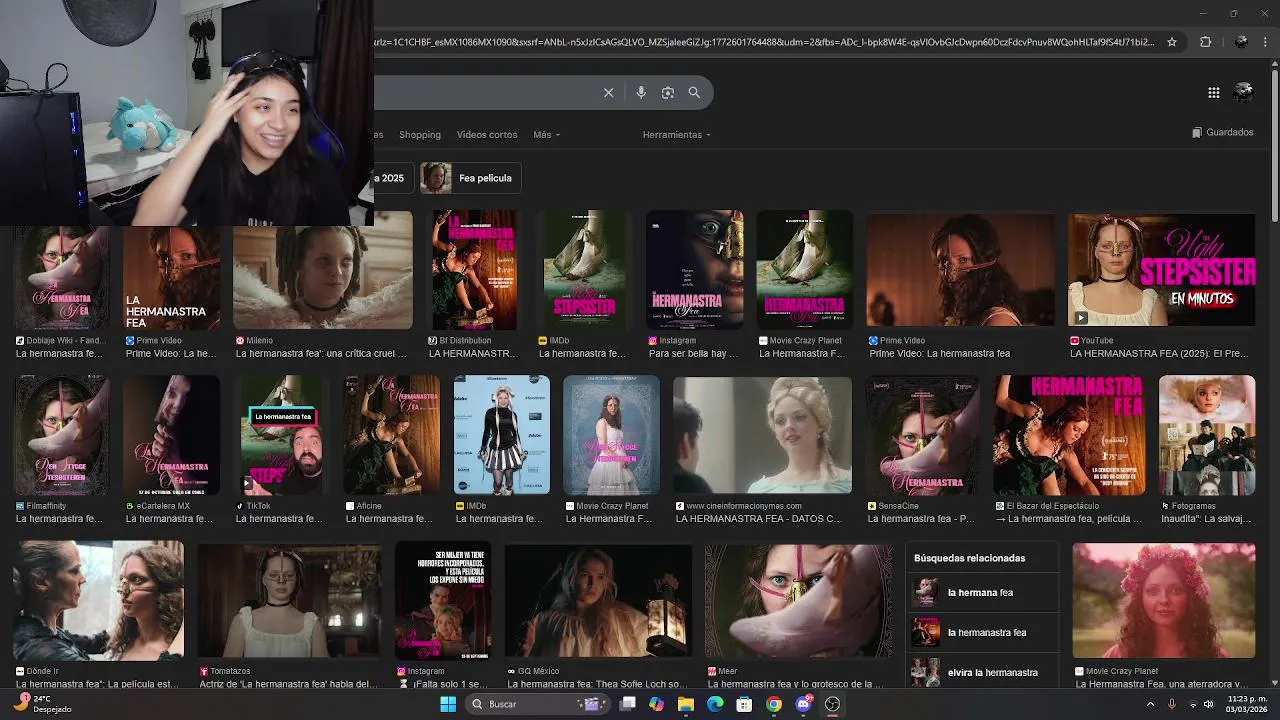This screenshot has width=1280, height=720.
Task: Open the Milenio critica image result
Action: [322, 270]
